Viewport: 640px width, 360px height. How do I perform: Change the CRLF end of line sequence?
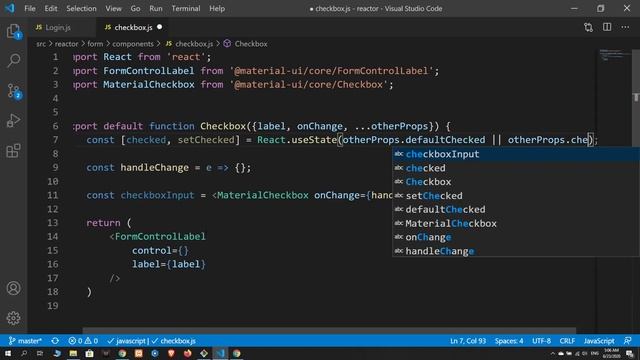[x=567, y=341]
